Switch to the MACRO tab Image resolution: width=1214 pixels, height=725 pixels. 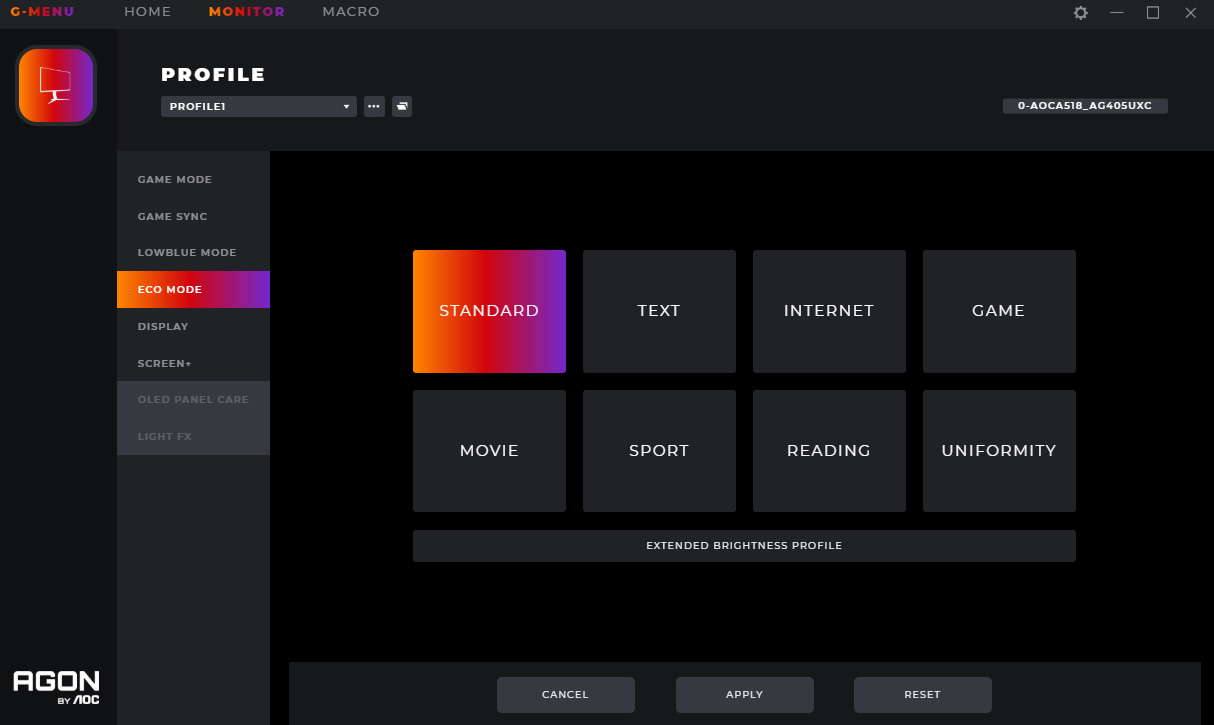[351, 12]
